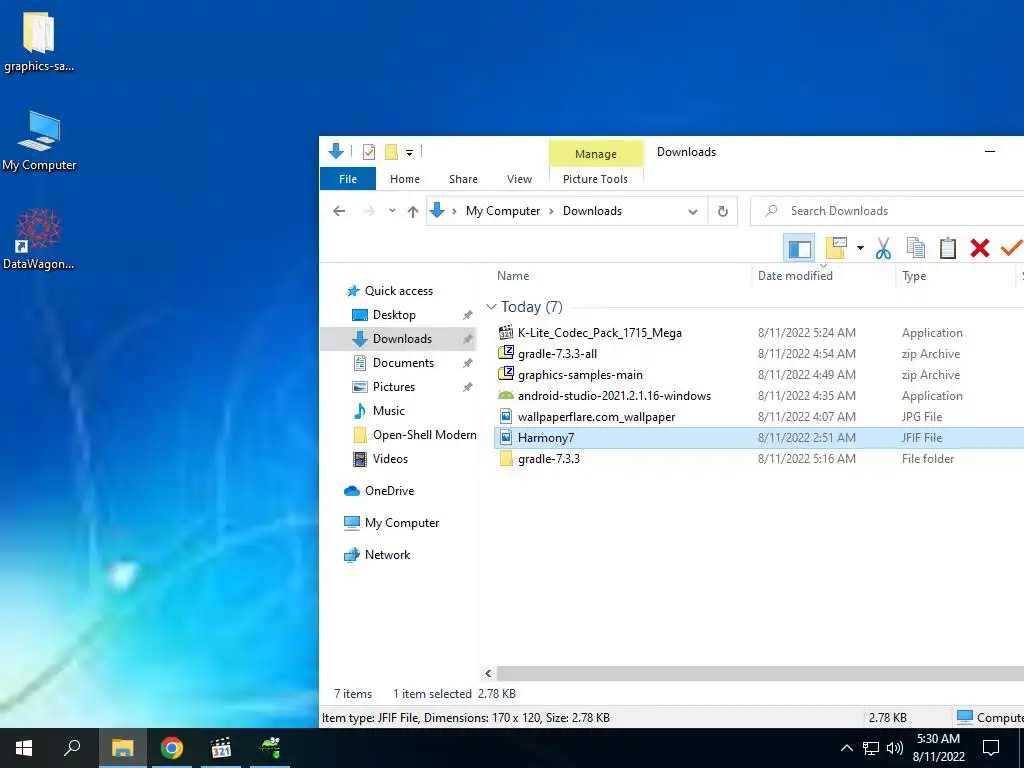
Task: Select the My Computer desktop icon
Action: (x=39, y=141)
